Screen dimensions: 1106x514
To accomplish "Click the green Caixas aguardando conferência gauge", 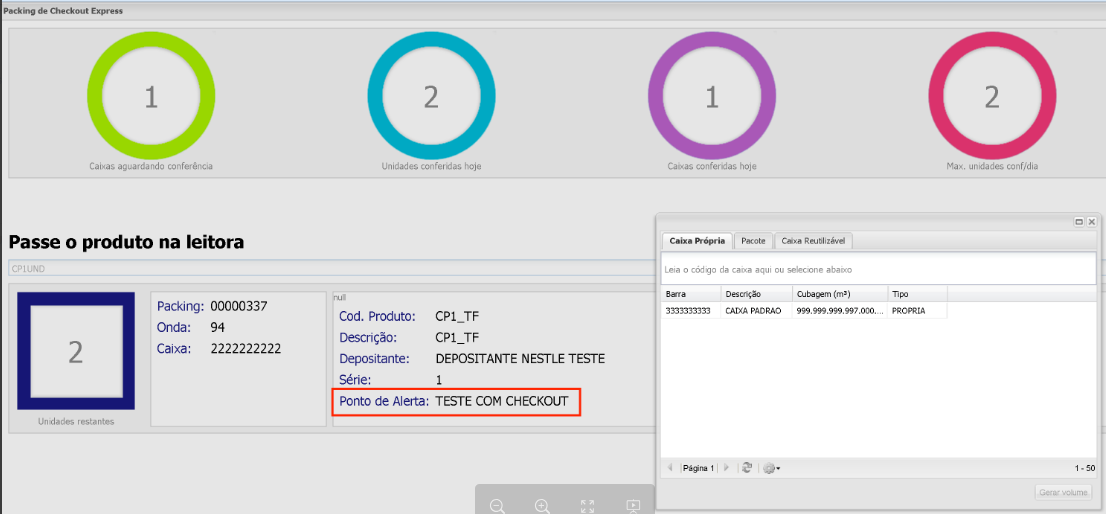I will tap(151, 95).
